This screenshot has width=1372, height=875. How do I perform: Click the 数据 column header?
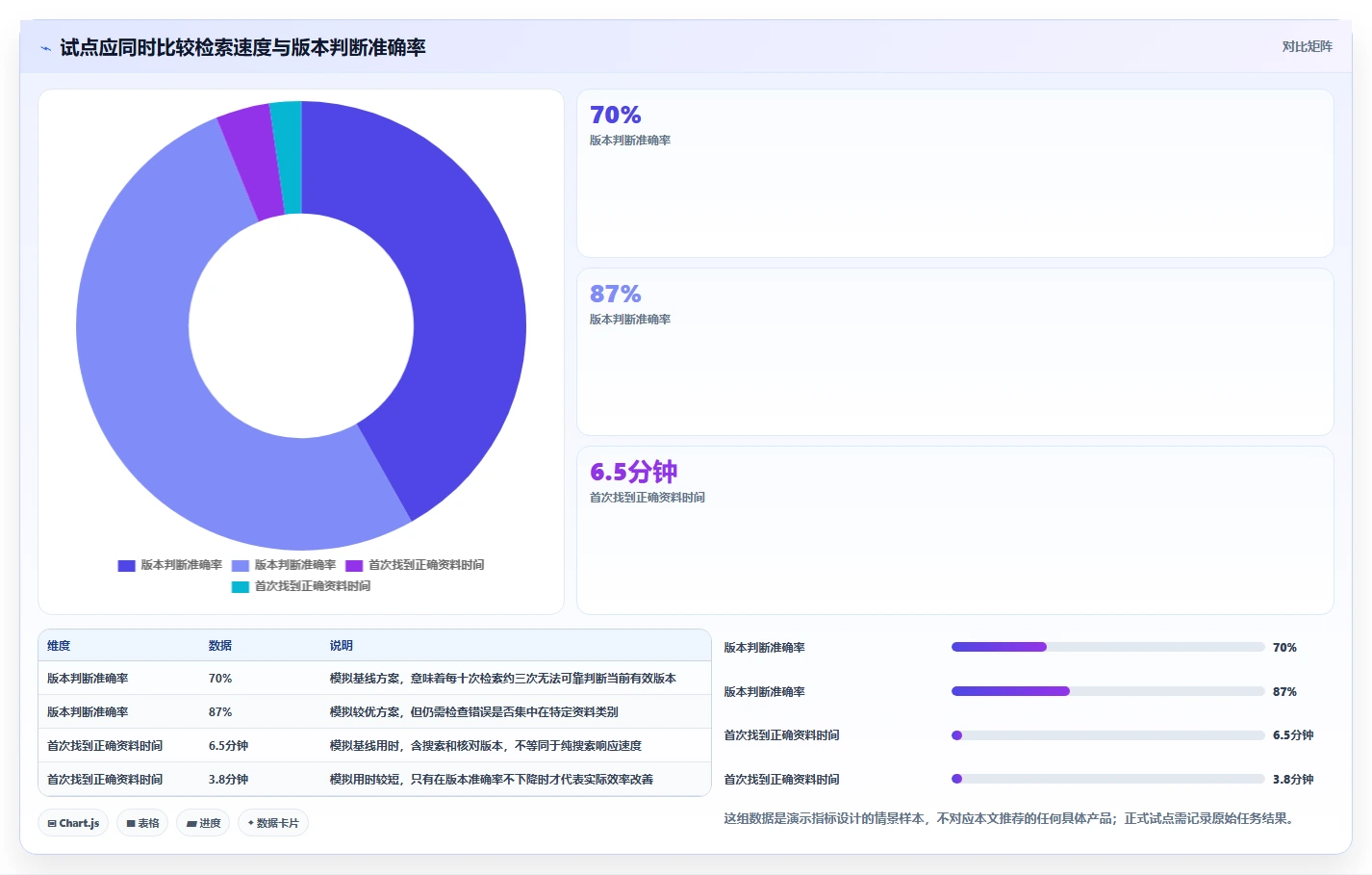(220, 646)
